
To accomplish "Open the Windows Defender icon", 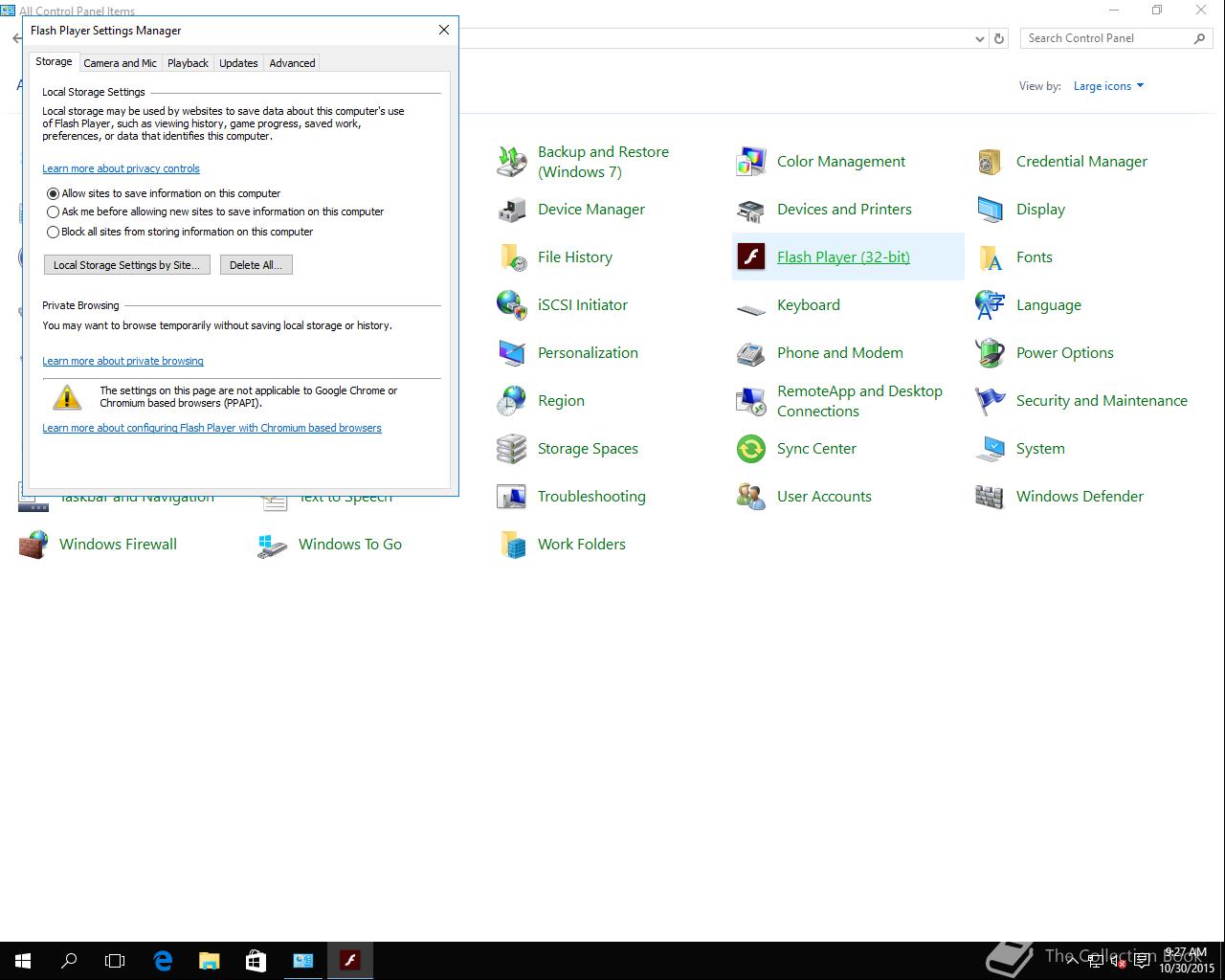I will (x=991, y=497).
